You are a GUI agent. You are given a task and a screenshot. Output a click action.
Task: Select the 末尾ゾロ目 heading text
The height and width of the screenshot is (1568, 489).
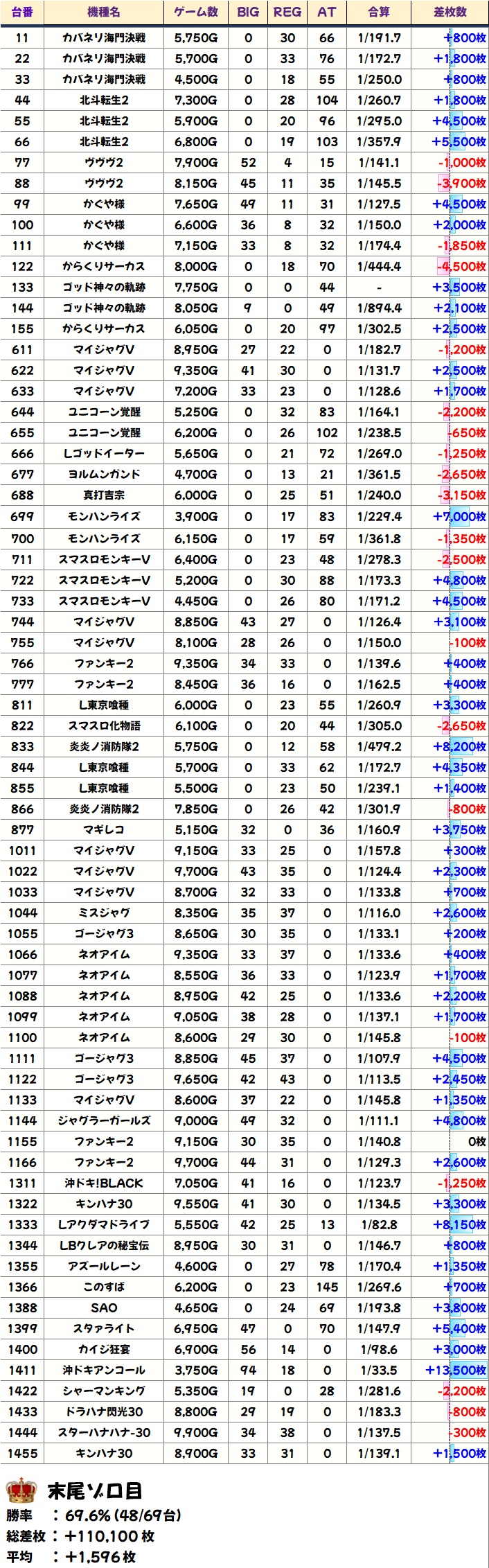[x=94, y=1490]
